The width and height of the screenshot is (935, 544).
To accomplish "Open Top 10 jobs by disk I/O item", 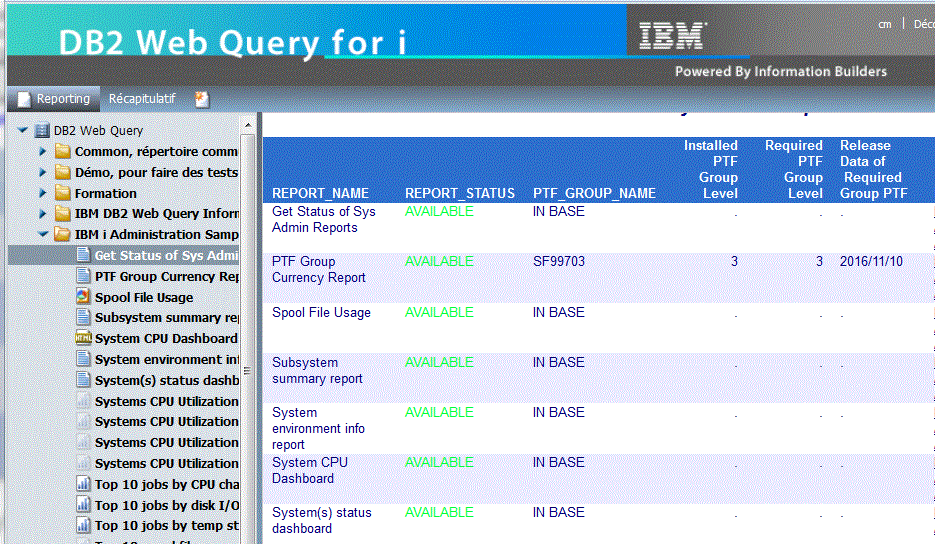I will [x=167, y=505].
